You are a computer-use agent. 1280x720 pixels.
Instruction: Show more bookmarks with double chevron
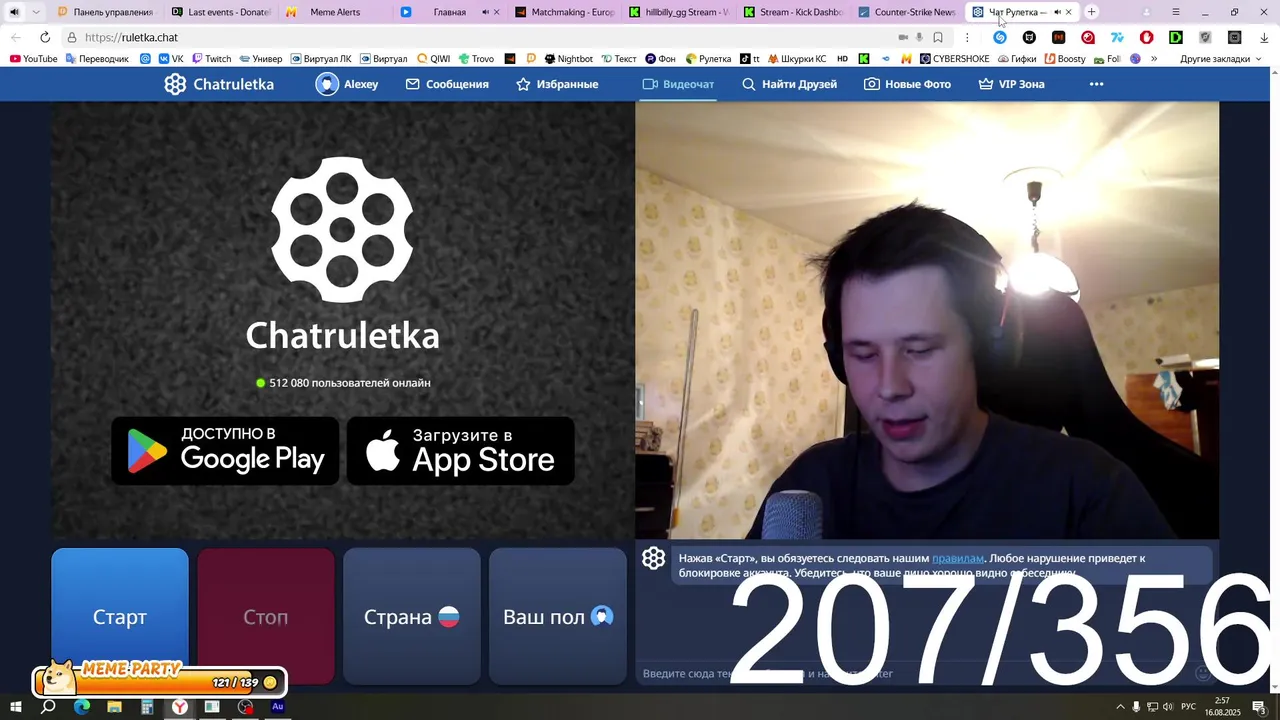pos(1153,59)
